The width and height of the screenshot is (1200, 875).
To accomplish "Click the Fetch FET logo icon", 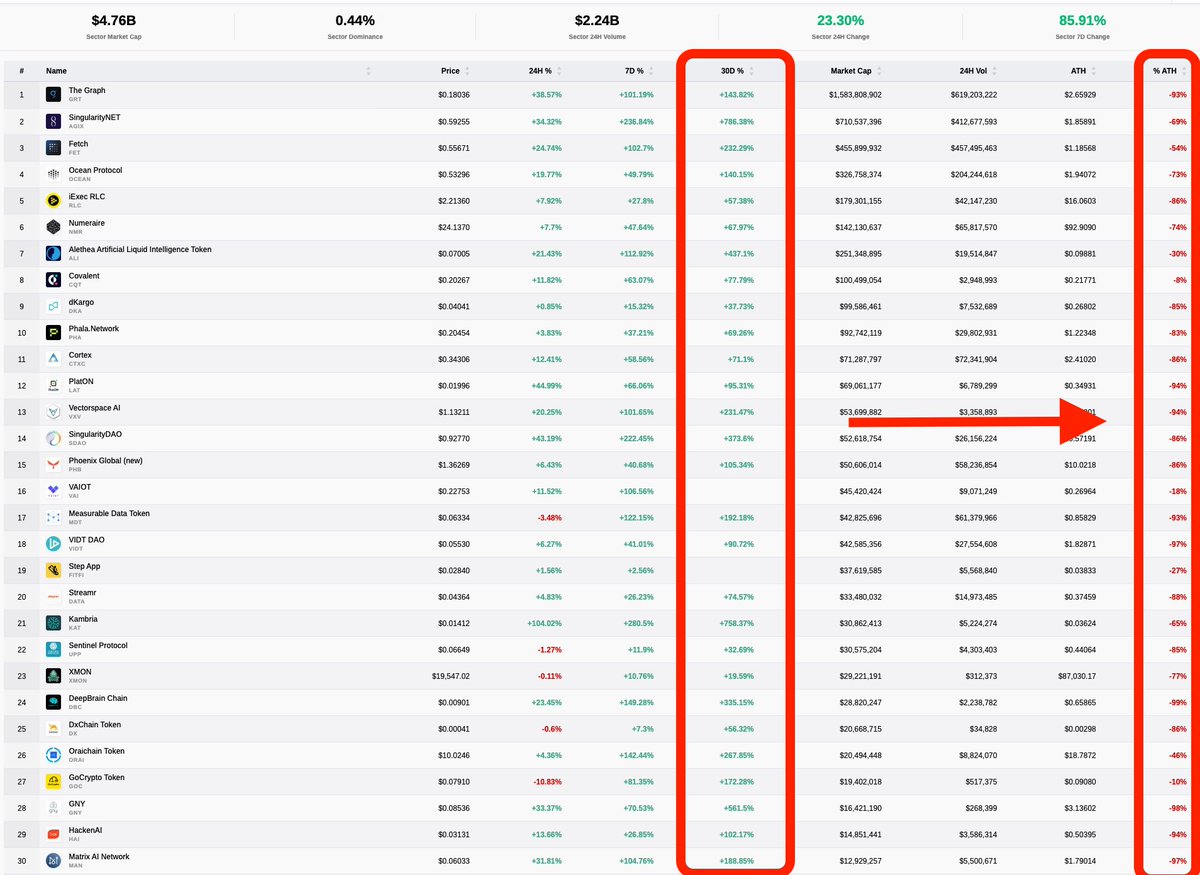I will point(53,147).
